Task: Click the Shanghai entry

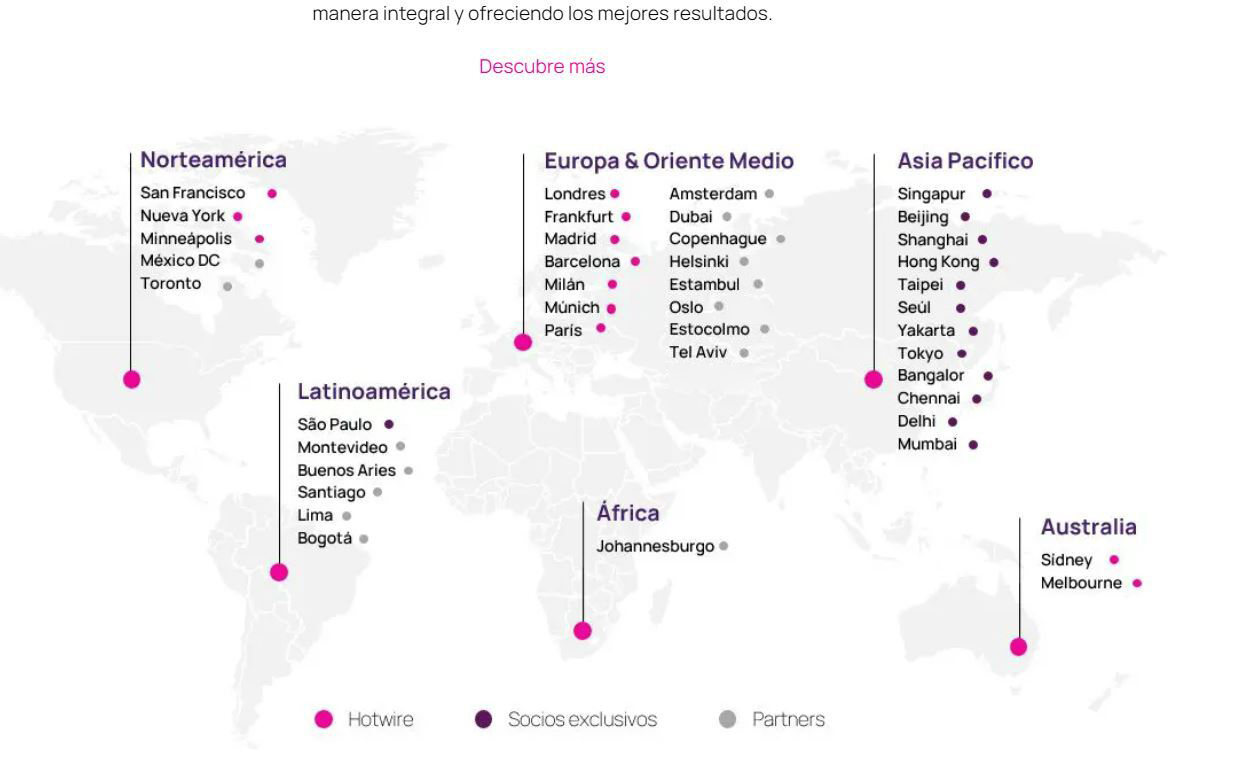Action: point(933,239)
